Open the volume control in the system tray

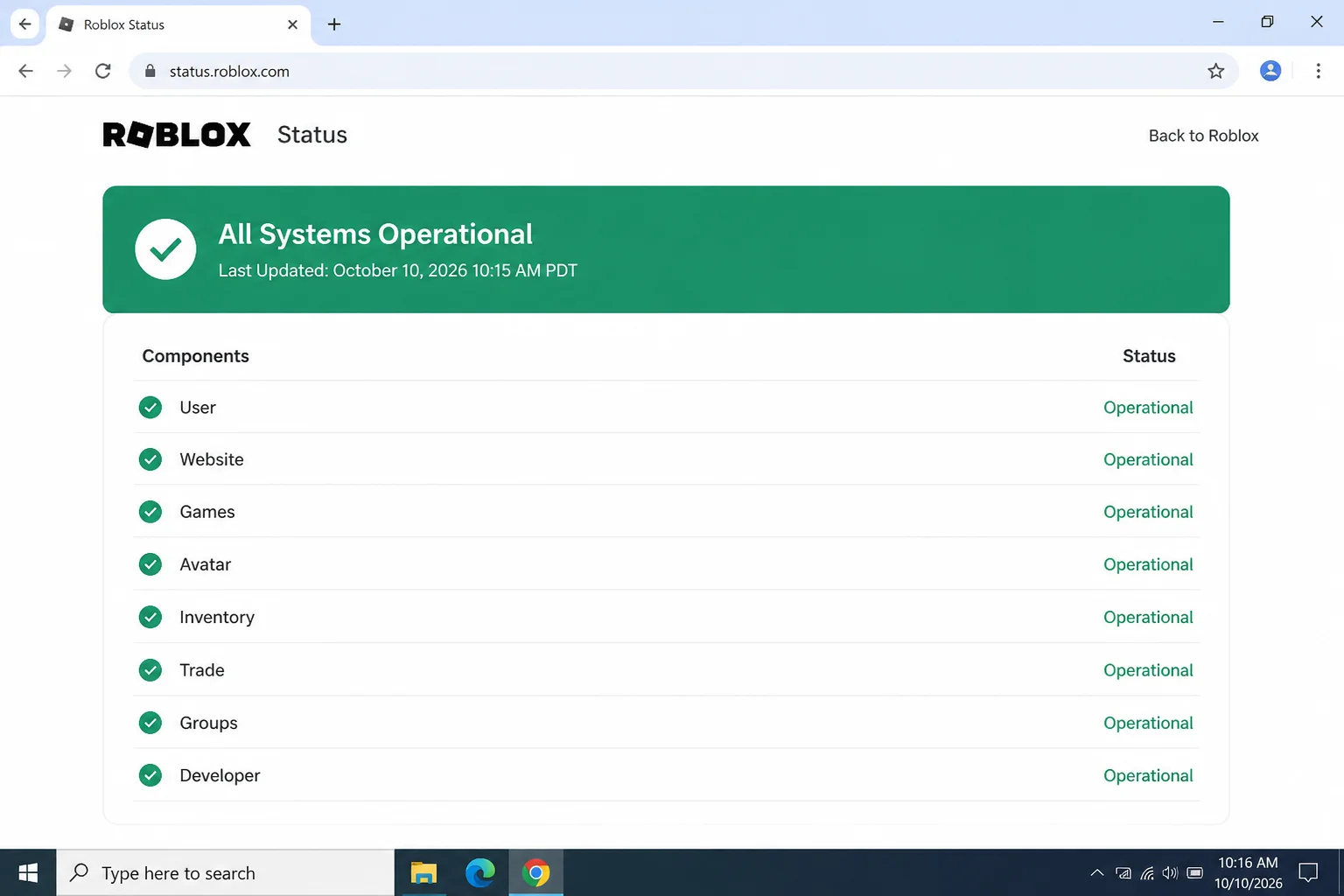point(1170,872)
